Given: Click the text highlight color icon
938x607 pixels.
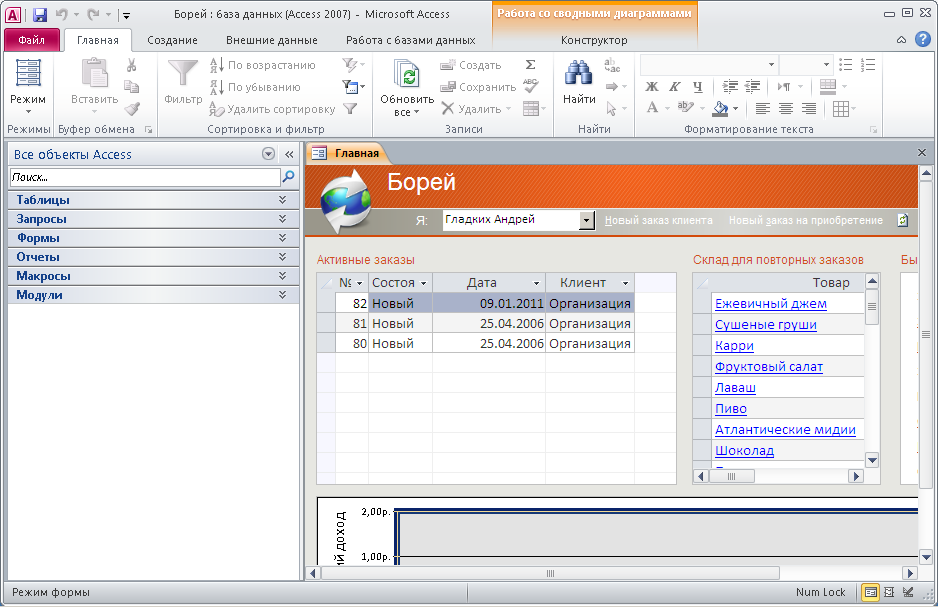Looking at the screenshot, I should coord(686,108).
